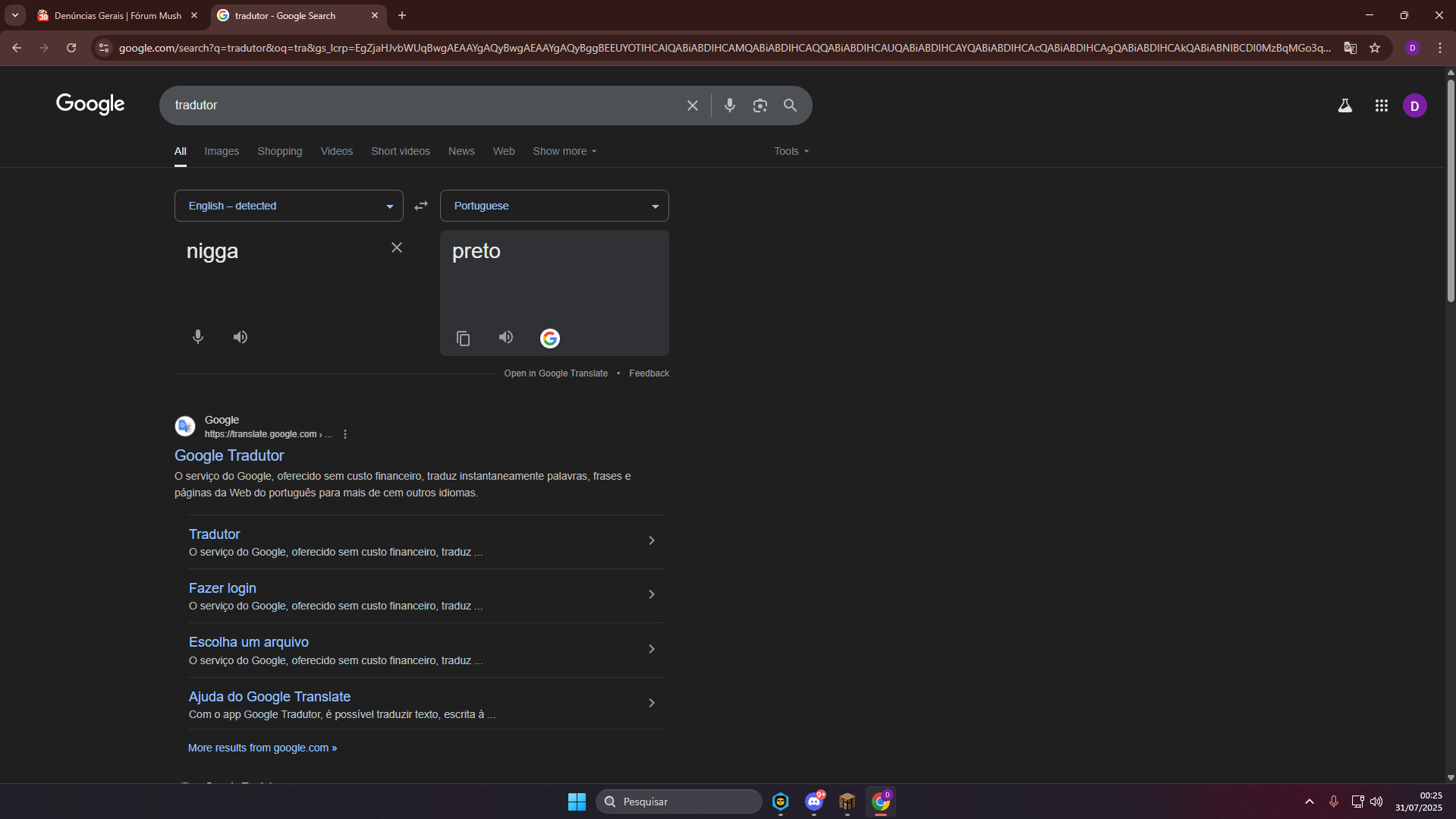Viewport: 1456px width, 819px height.
Task: Open Discord from the taskbar
Action: (814, 802)
